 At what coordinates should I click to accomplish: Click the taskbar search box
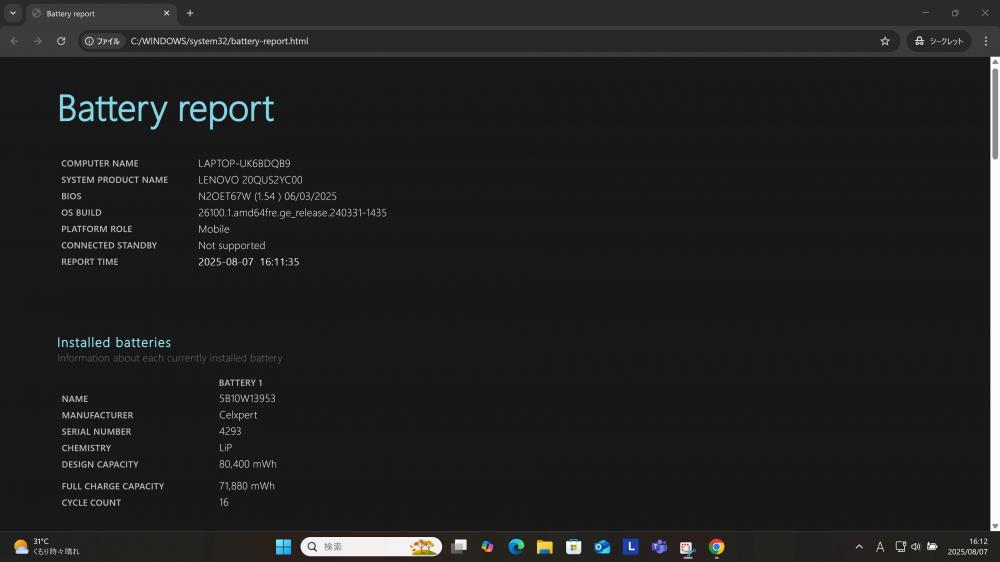pyautogui.click(x=371, y=547)
